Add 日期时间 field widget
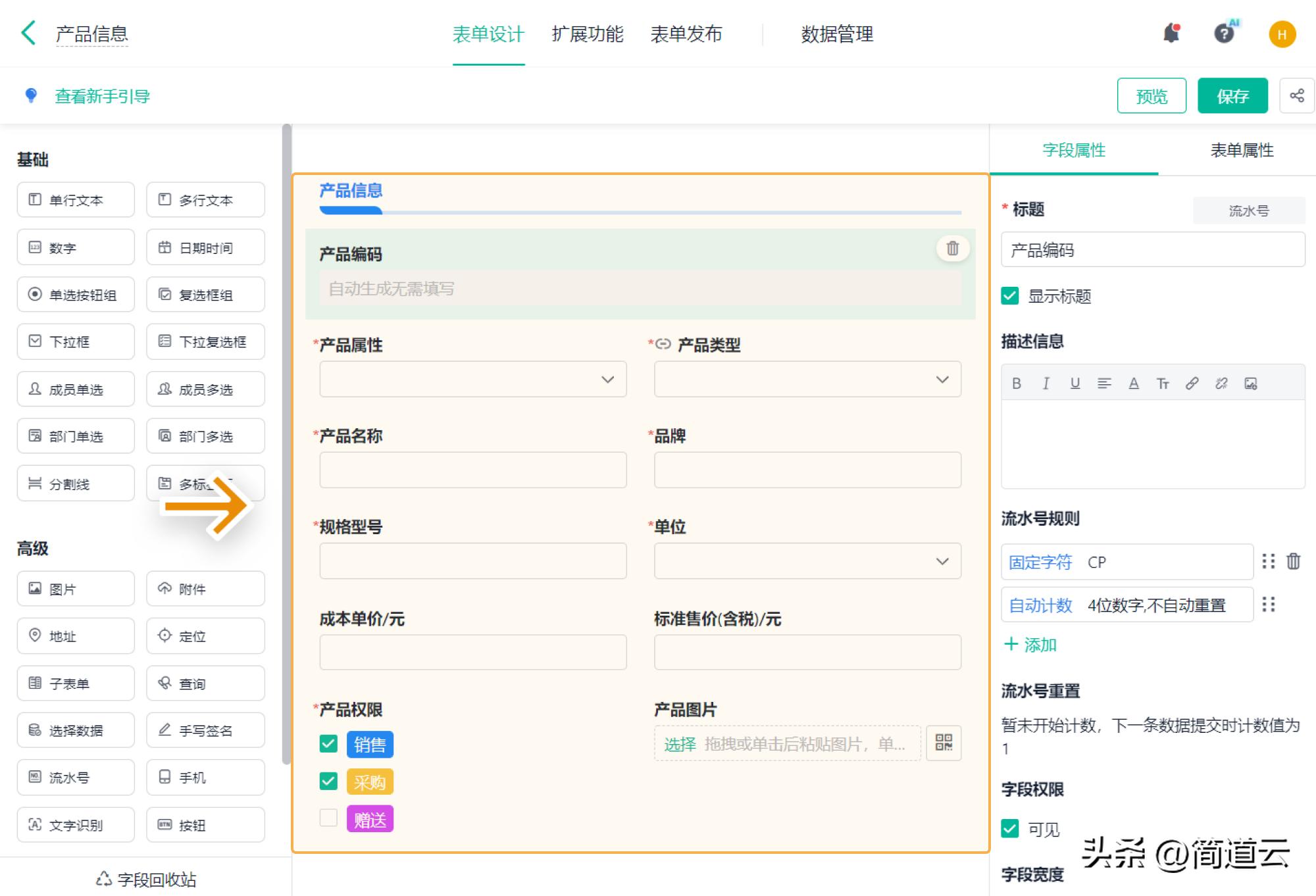The height and width of the screenshot is (896, 1316). [205, 247]
